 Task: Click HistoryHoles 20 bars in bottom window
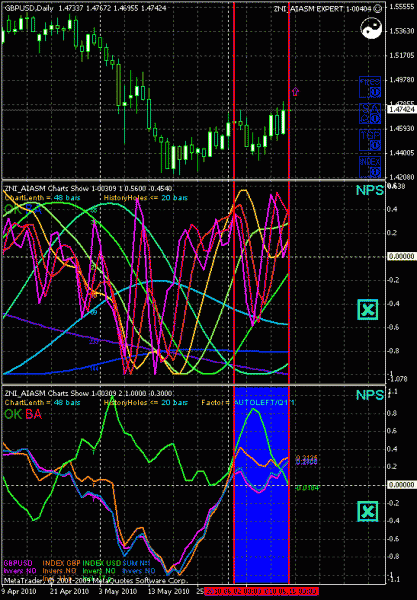click(146, 403)
